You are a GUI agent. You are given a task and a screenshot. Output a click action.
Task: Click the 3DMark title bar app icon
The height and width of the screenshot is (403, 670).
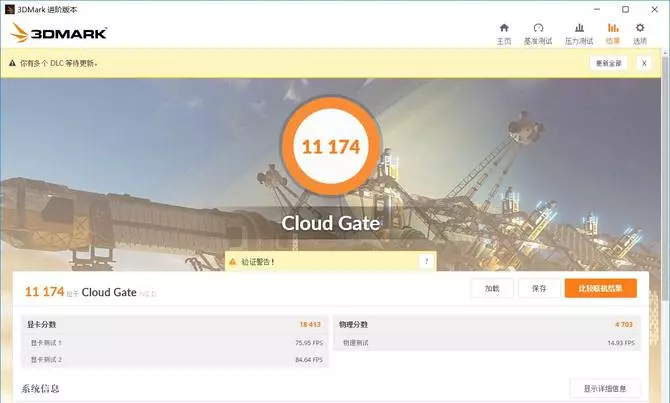9,9
